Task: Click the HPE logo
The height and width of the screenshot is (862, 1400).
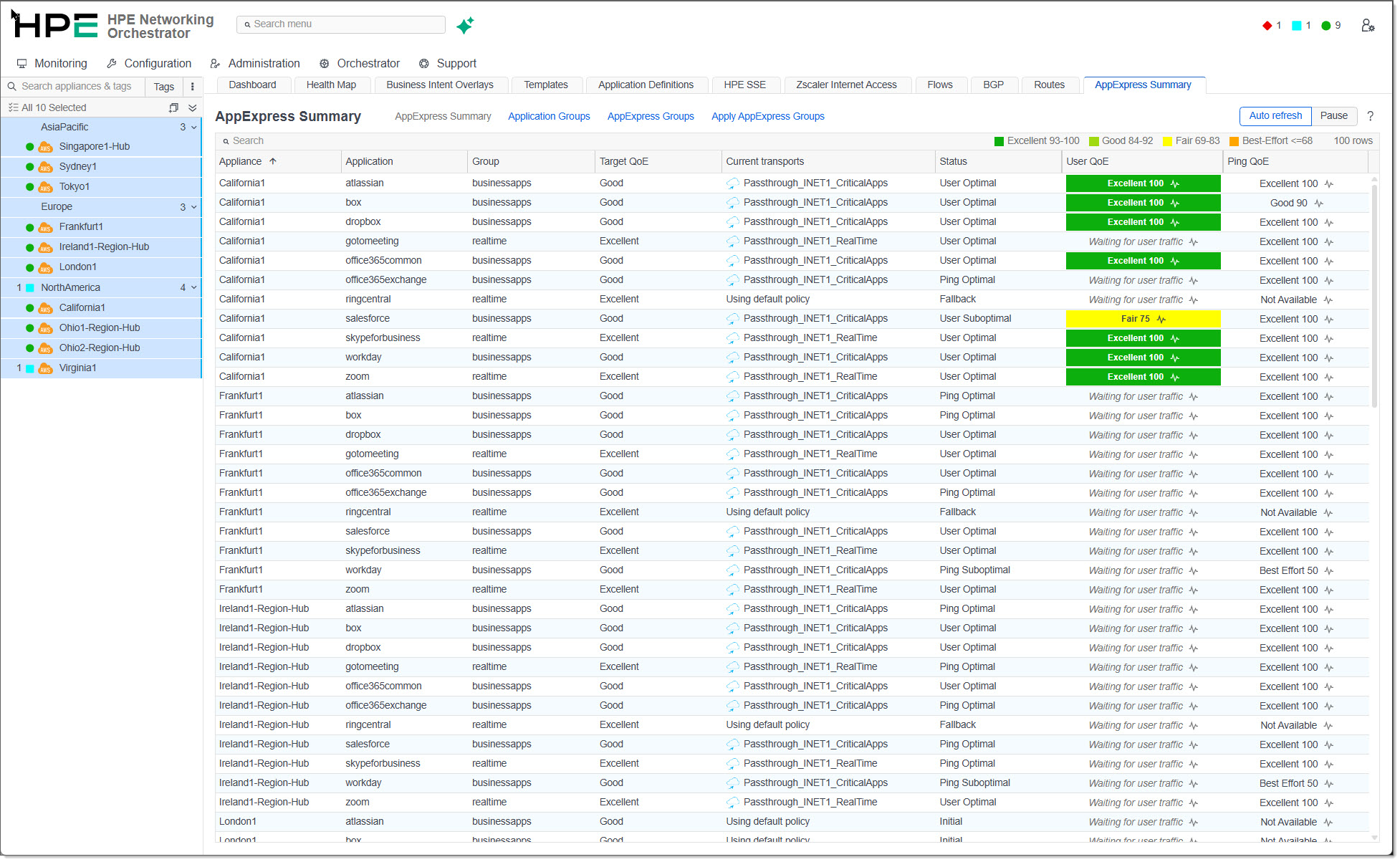Action: click(55, 25)
